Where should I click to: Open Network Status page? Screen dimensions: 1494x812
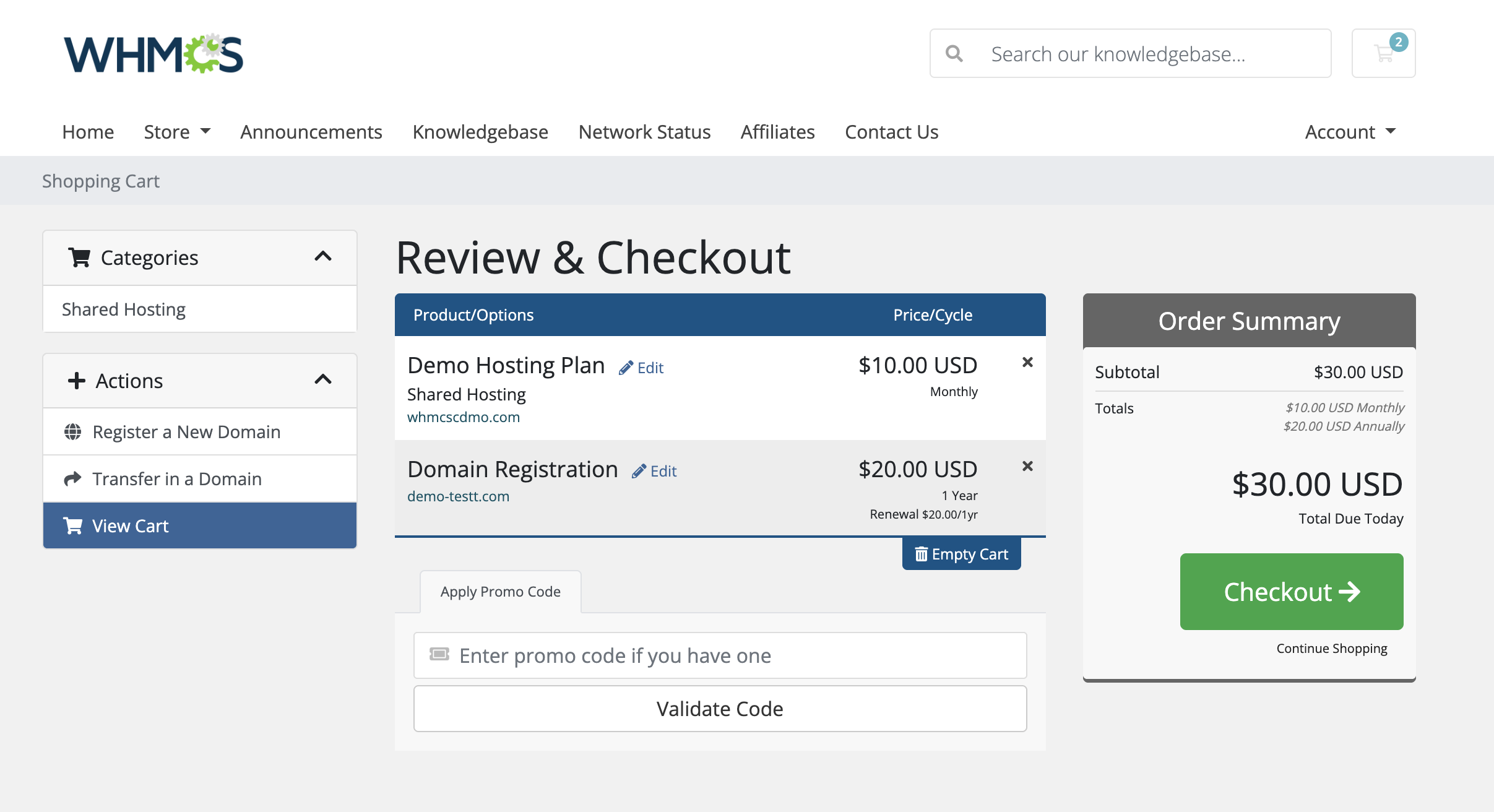[x=644, y=132]
